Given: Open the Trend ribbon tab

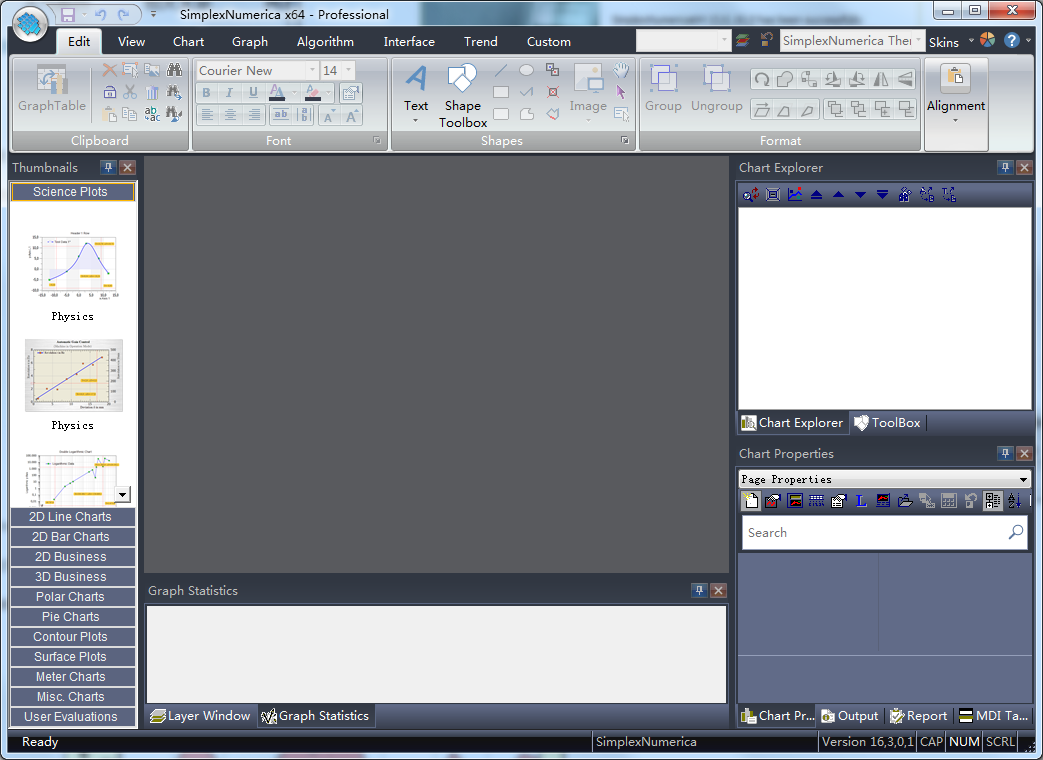Looking at the screenshot, I should point(480,41).
